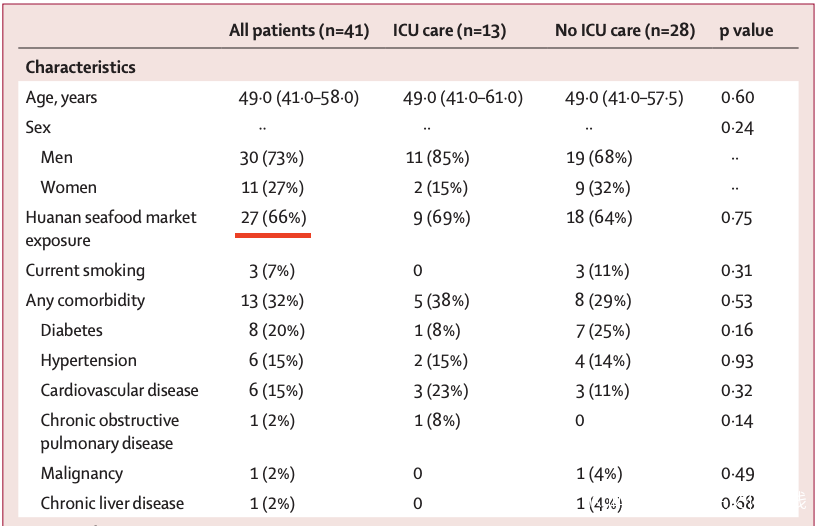818x526 pixels.
Task: Click 'Huanan seafood market exposure' row label
Action: pyautogui.click(x=111, y=229)
